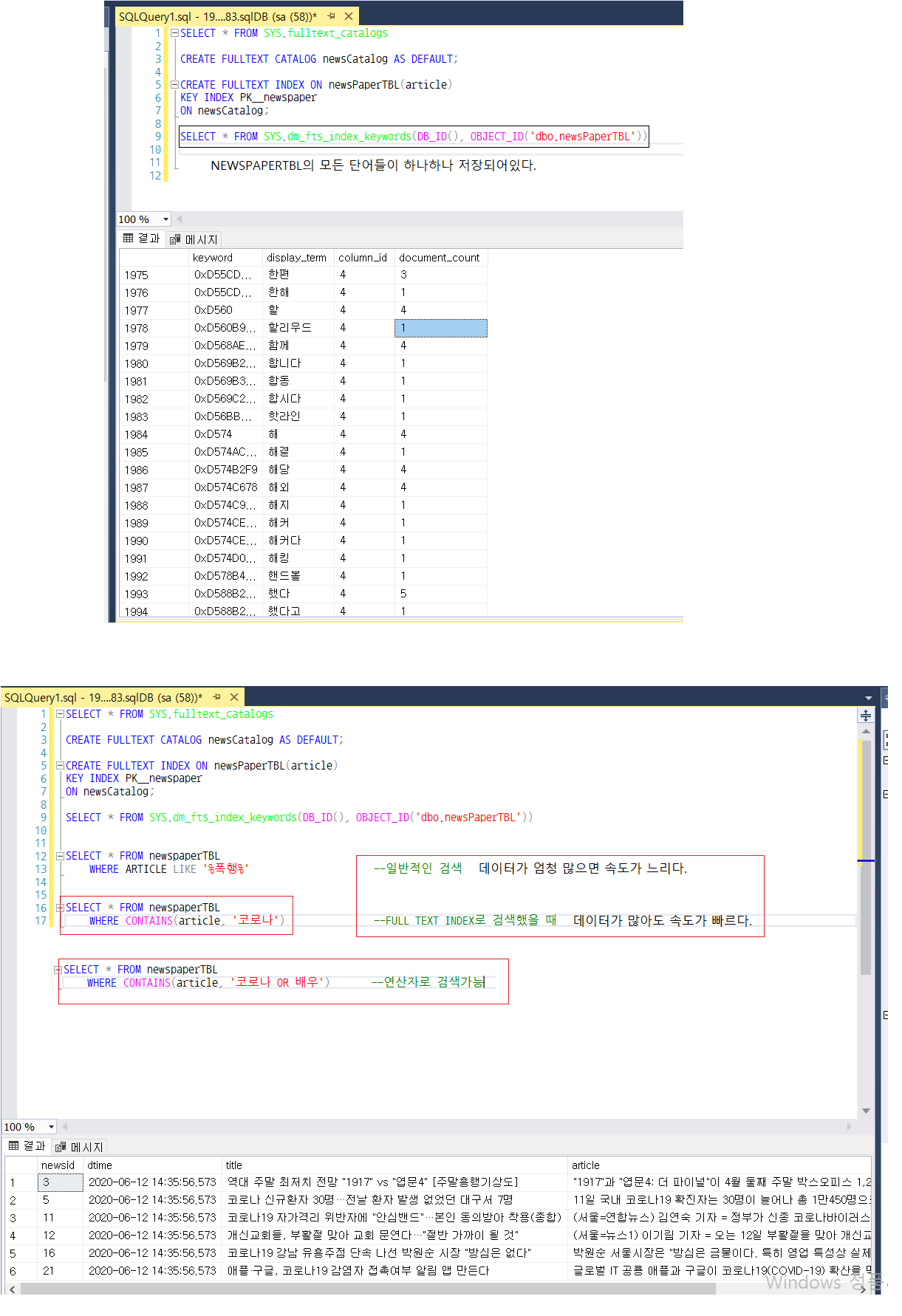
Task: Click newsid cell with value 16
Action: pyautogui.click(x=60, y=1253)
